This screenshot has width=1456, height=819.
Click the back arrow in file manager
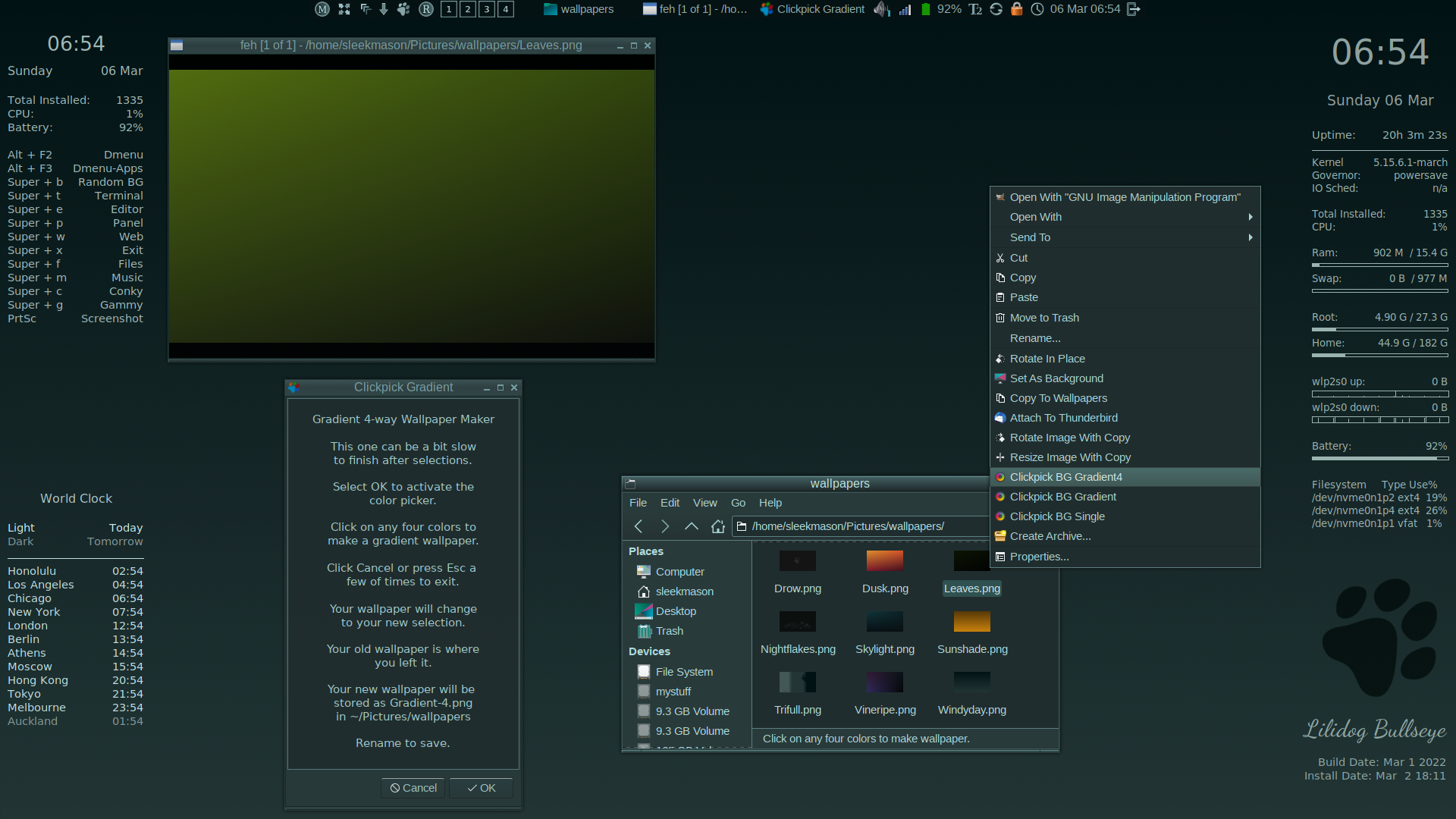point(639,526)
